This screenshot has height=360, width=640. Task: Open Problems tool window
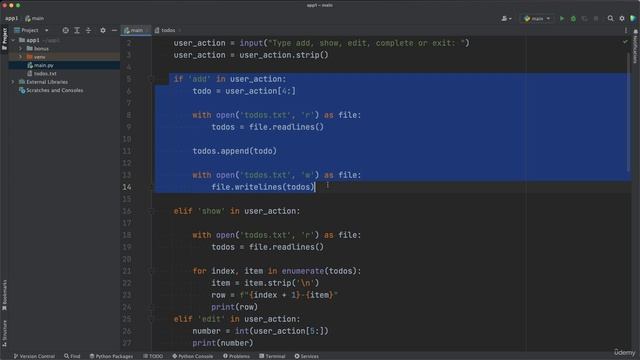pos(236,356)
